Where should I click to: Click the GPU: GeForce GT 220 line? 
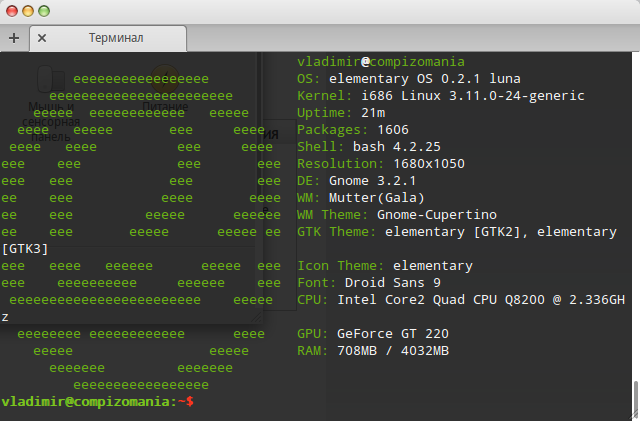point(373,334)
